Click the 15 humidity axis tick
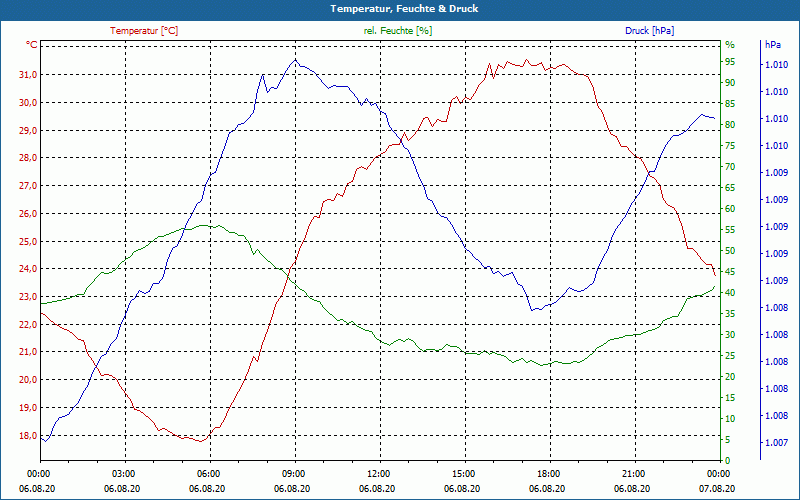The image size is (800, 500). [x=730, y=397]
